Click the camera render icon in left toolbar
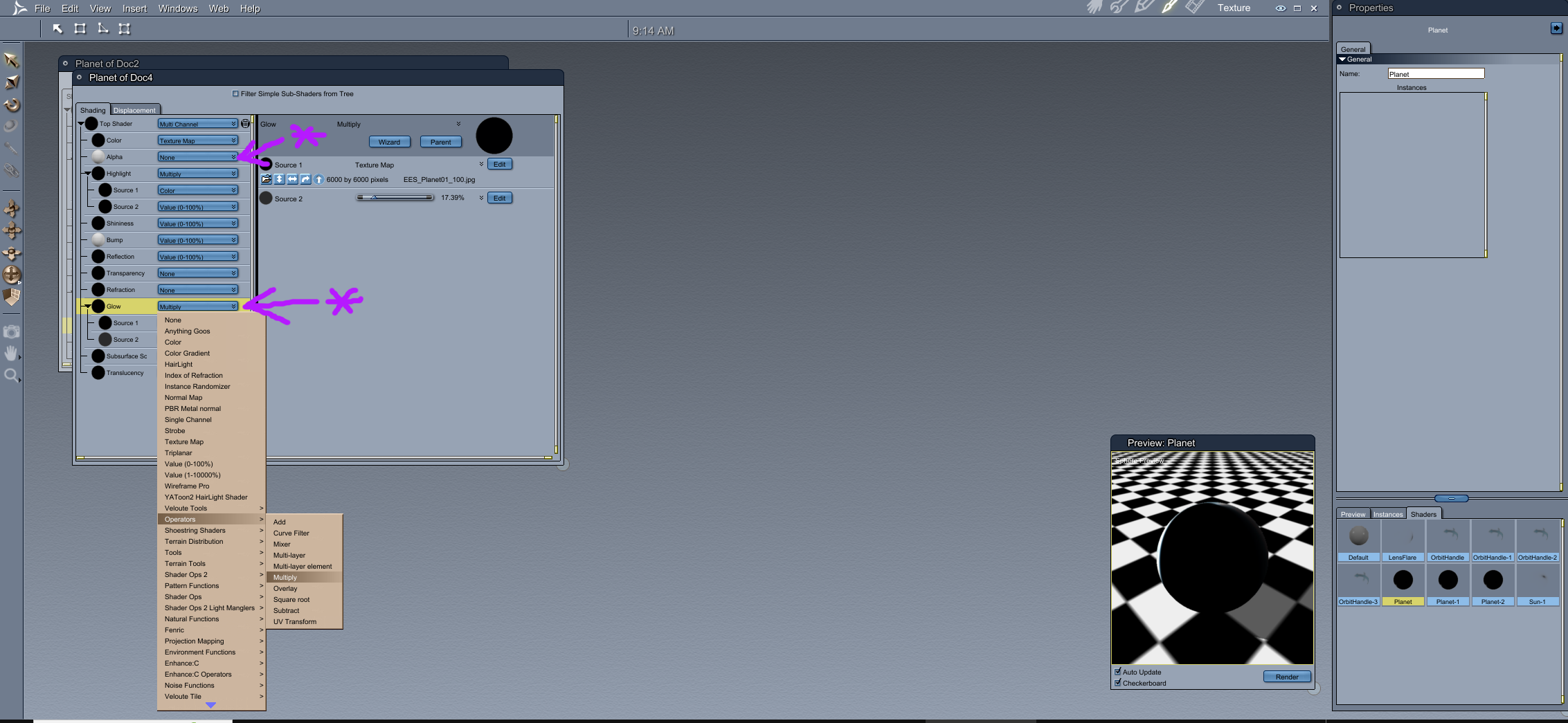 click(11, 331)
